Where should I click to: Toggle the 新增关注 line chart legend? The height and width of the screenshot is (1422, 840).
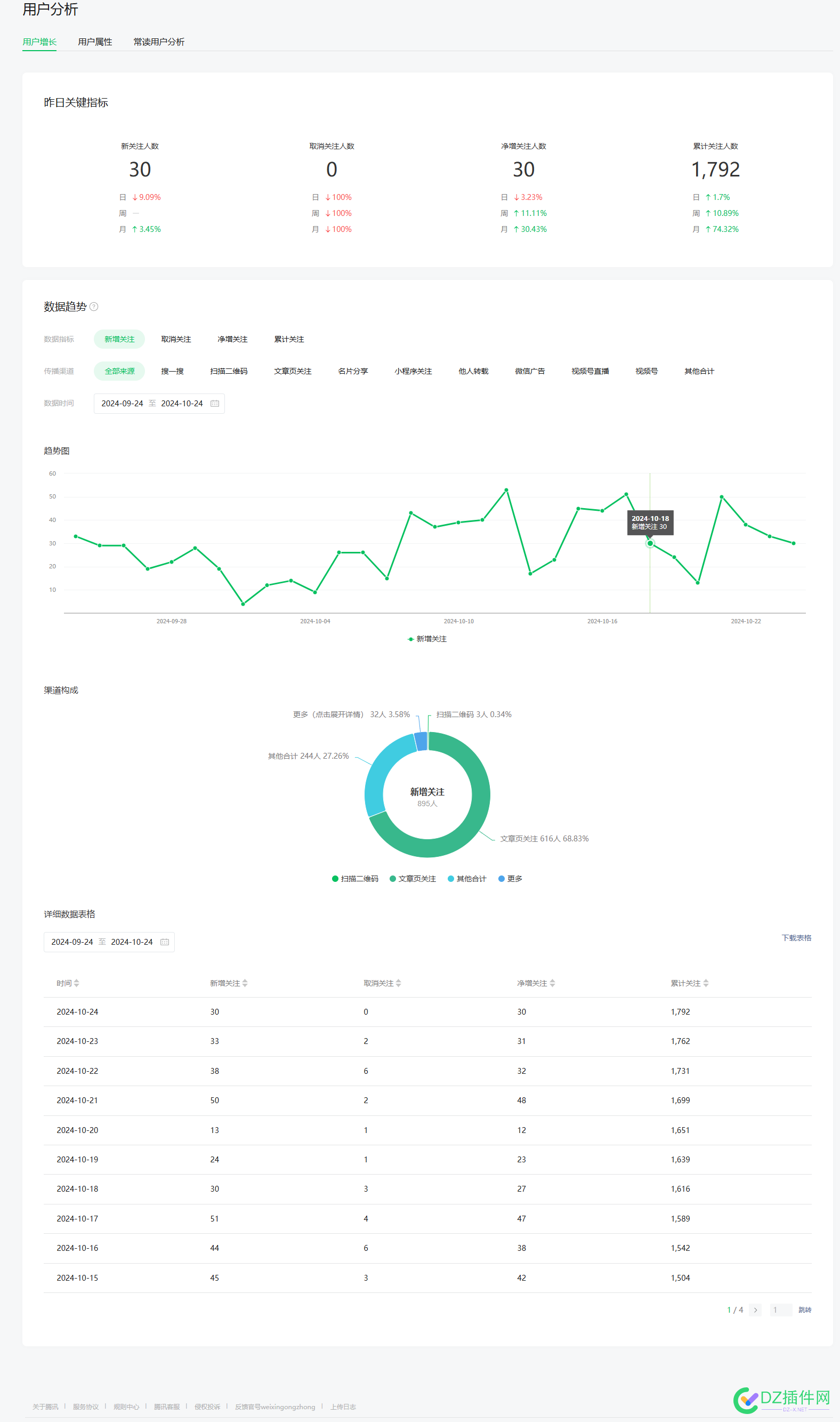427,639
